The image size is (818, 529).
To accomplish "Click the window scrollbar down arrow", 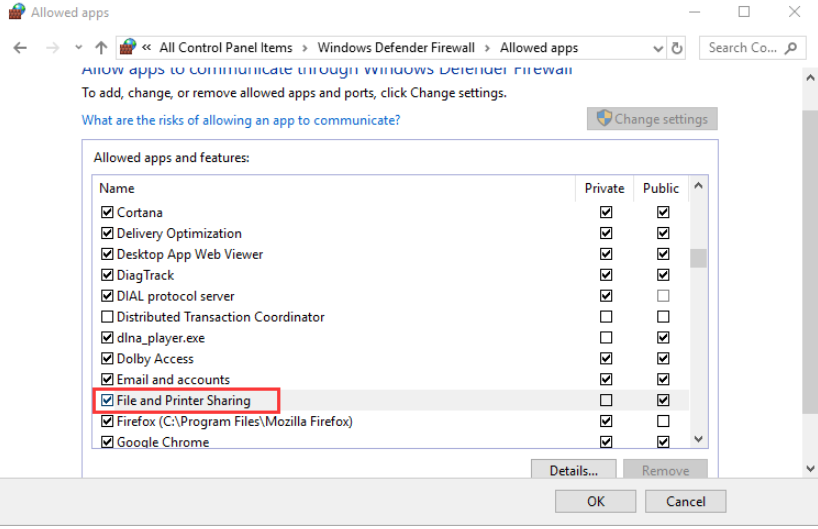I will pos(810,468).
